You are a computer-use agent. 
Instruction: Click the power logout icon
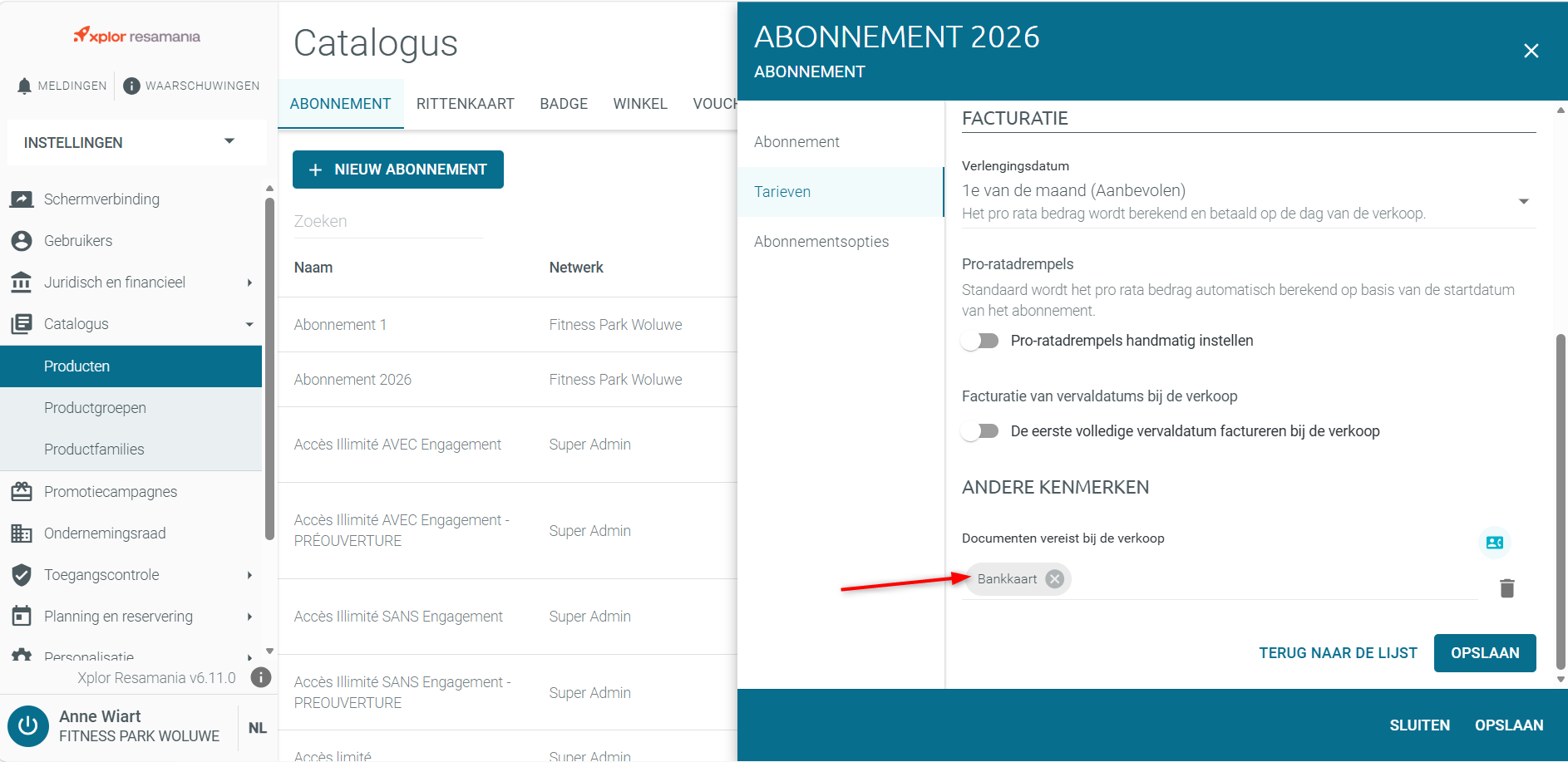pos(28,725)
